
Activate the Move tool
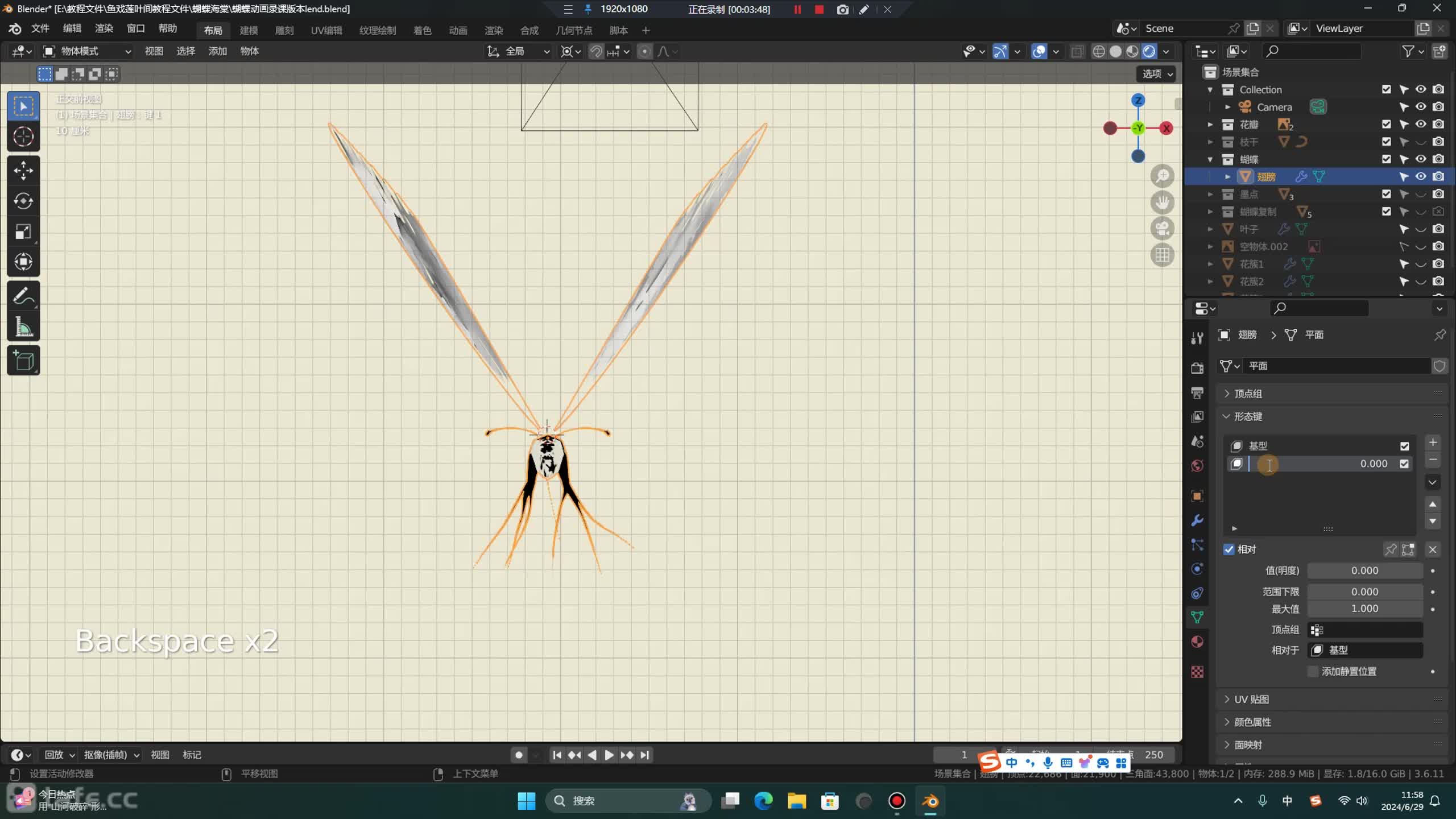pyautogui.click(x=23, y=170)
